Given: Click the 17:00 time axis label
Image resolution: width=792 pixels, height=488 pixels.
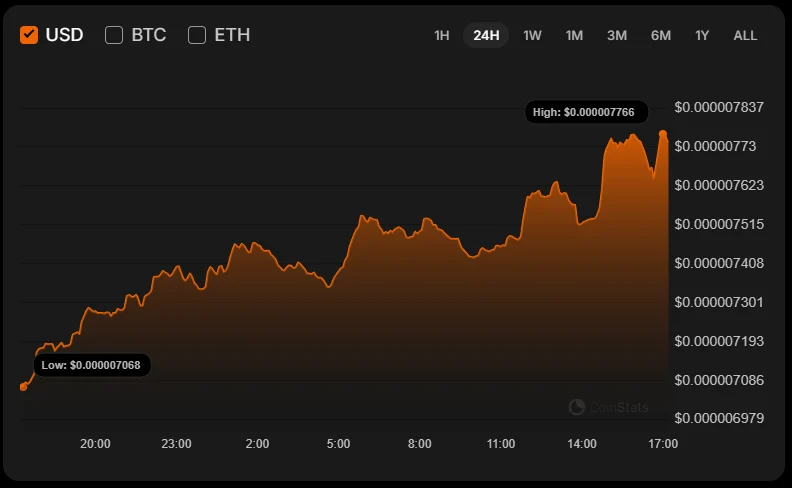Looking at the screenshot, I should [663, 443].
